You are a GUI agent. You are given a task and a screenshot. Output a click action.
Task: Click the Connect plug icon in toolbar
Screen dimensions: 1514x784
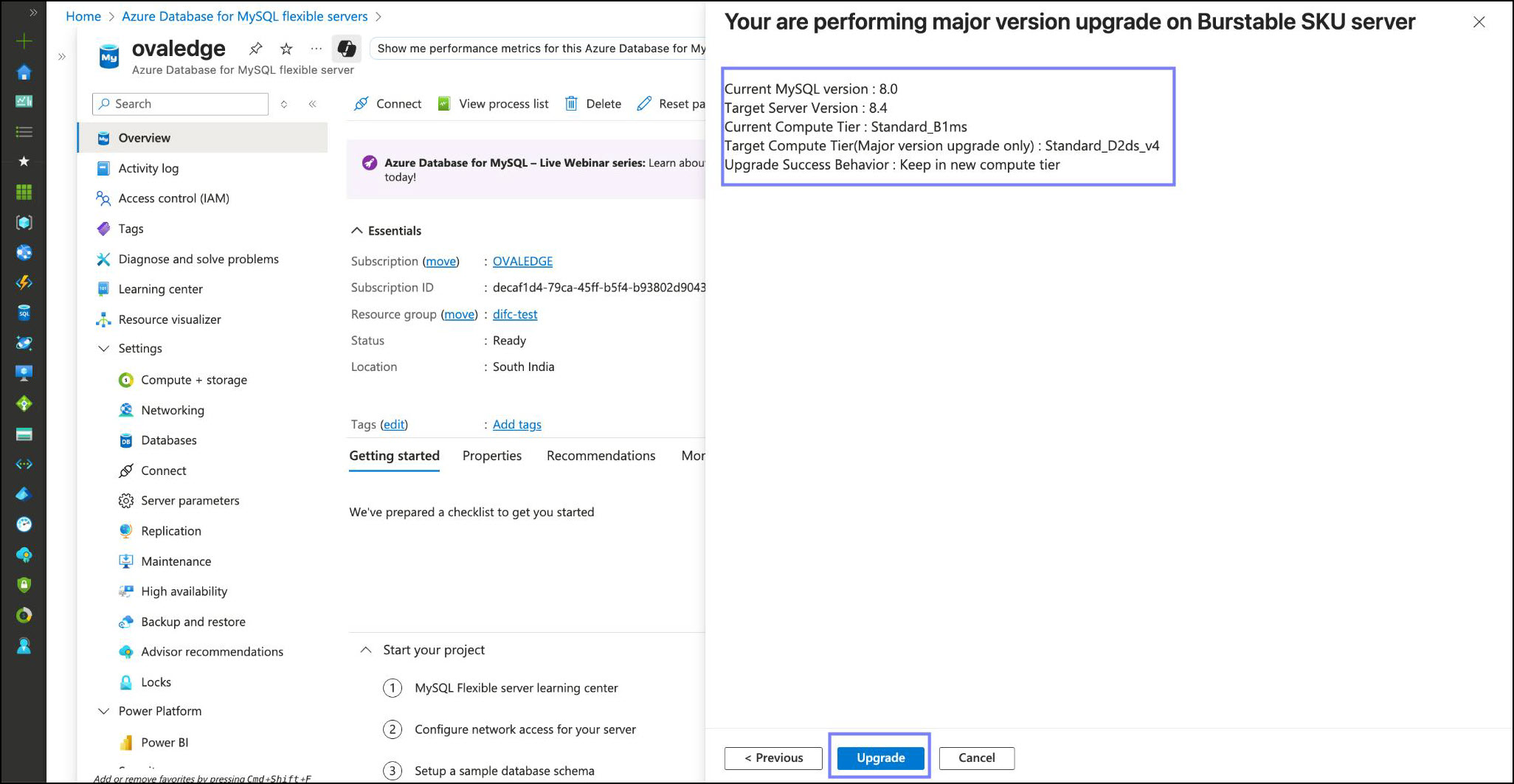coord(361,104)
